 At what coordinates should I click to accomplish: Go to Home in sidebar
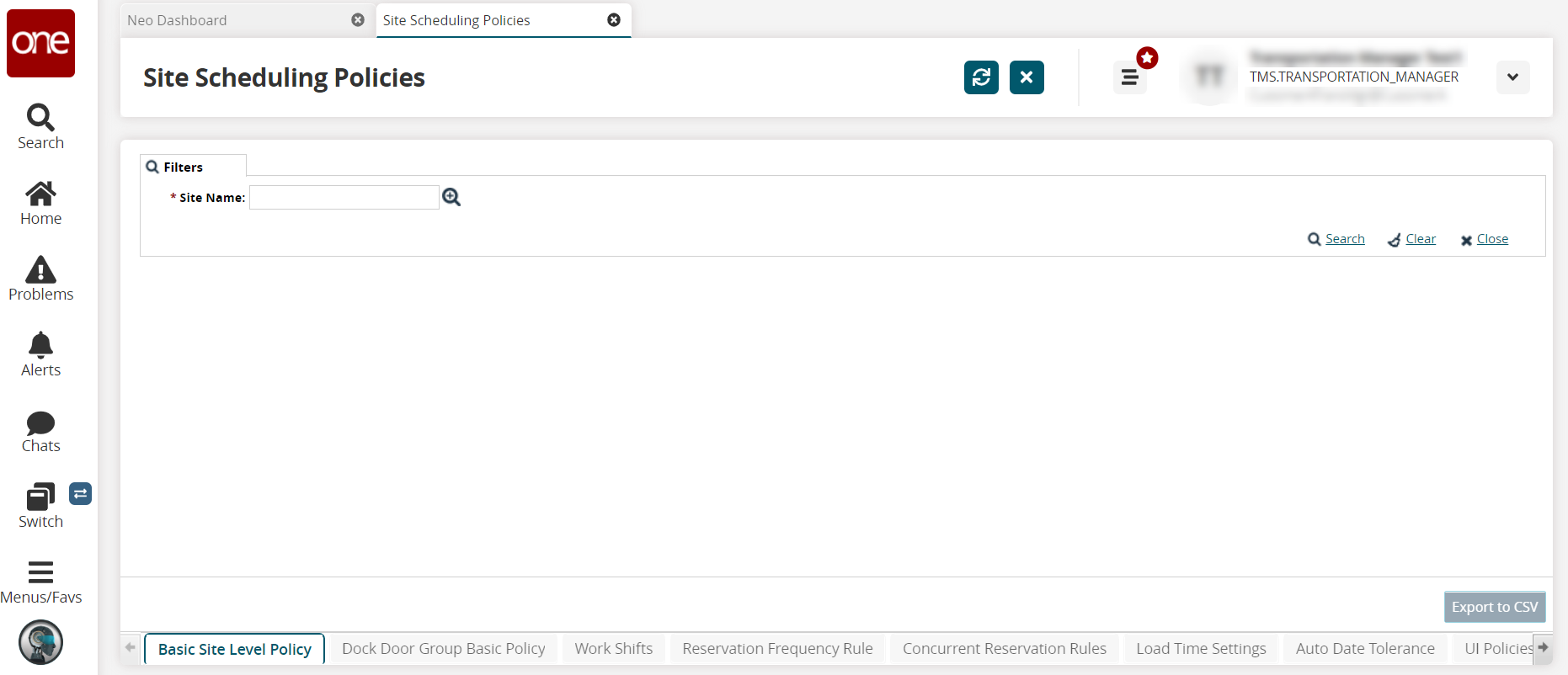(x=40, y=204)
